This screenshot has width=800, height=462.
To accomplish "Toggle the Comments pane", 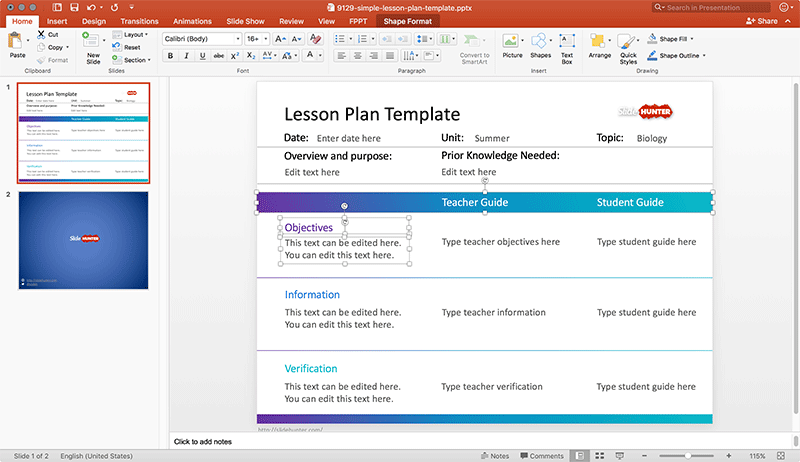I will pos(542,456).
